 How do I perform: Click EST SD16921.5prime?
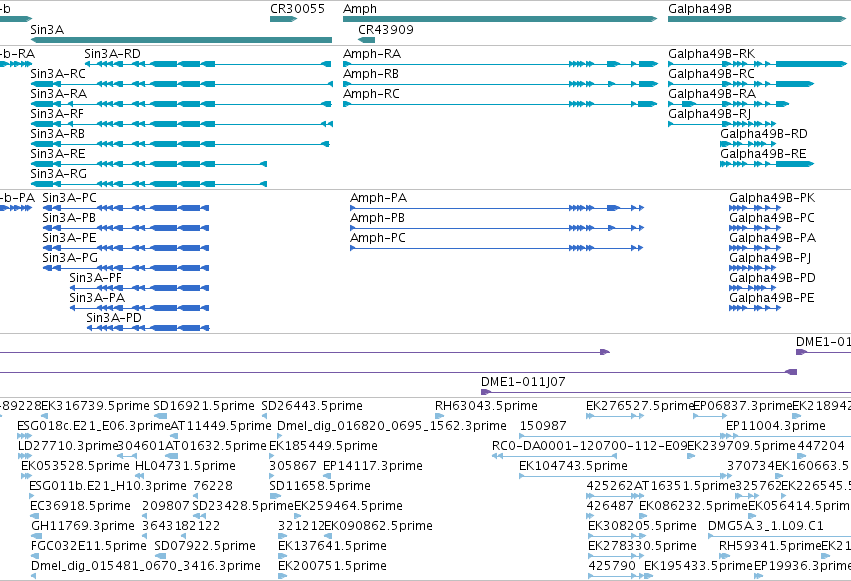[161, 416]
